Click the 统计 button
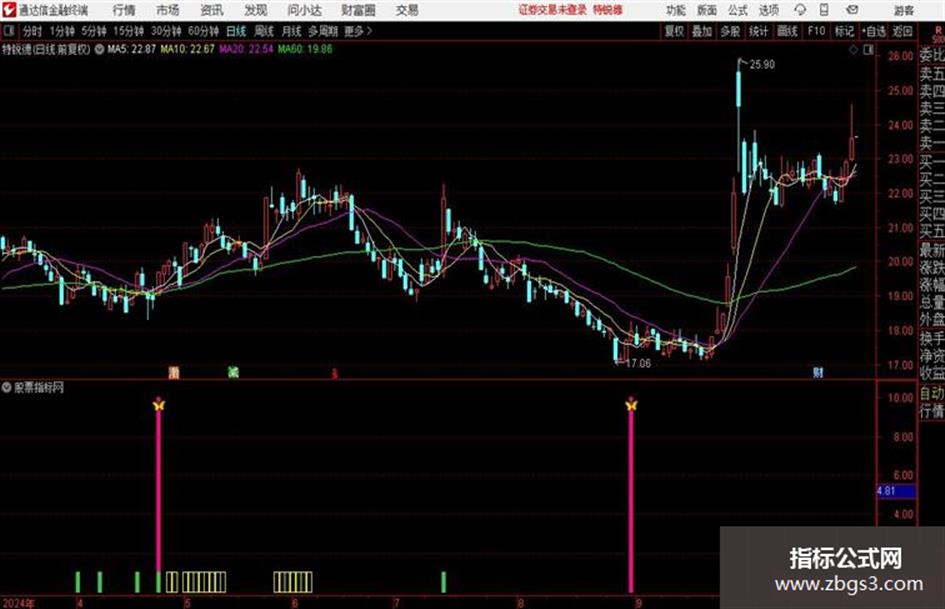The image size is (945, 609). (759, 31)
